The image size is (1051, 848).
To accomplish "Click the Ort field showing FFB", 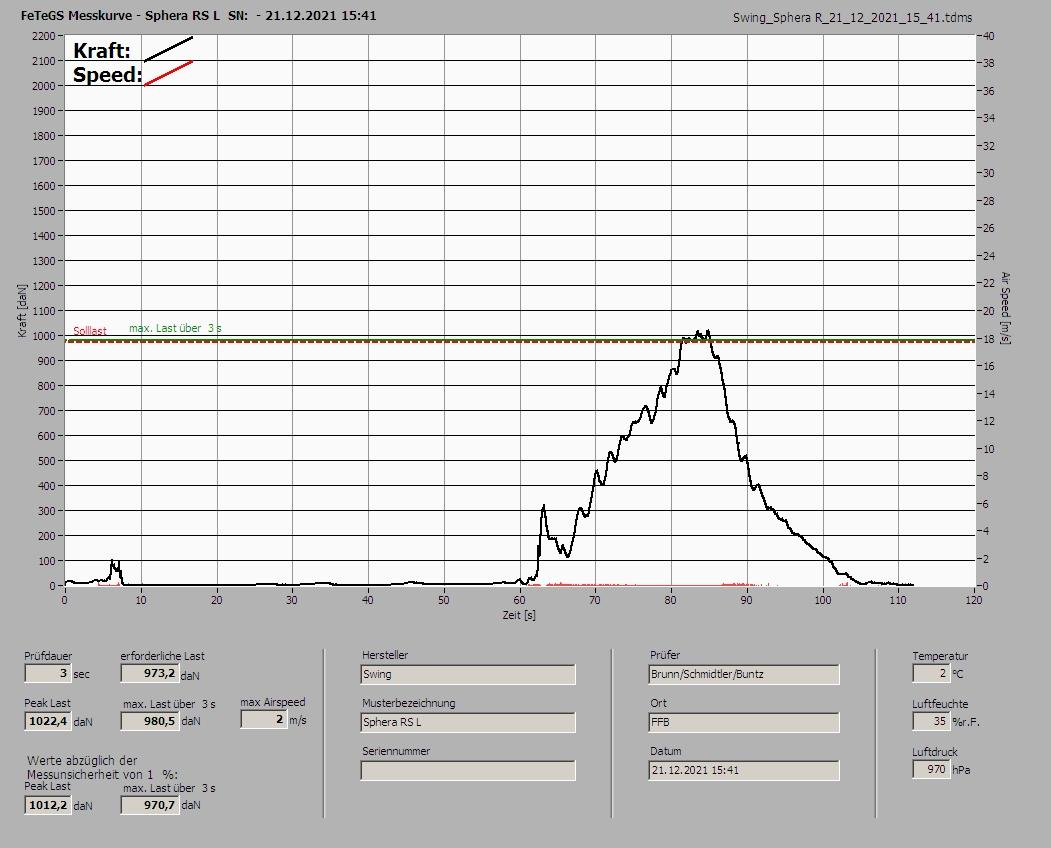I will tap(744, 723).
